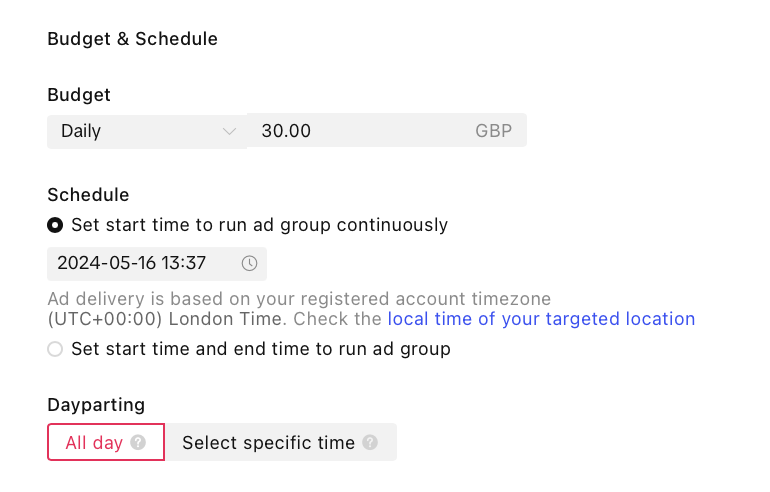Click the GBP currency label
The image size is (770, 492).
click(494, 131)
